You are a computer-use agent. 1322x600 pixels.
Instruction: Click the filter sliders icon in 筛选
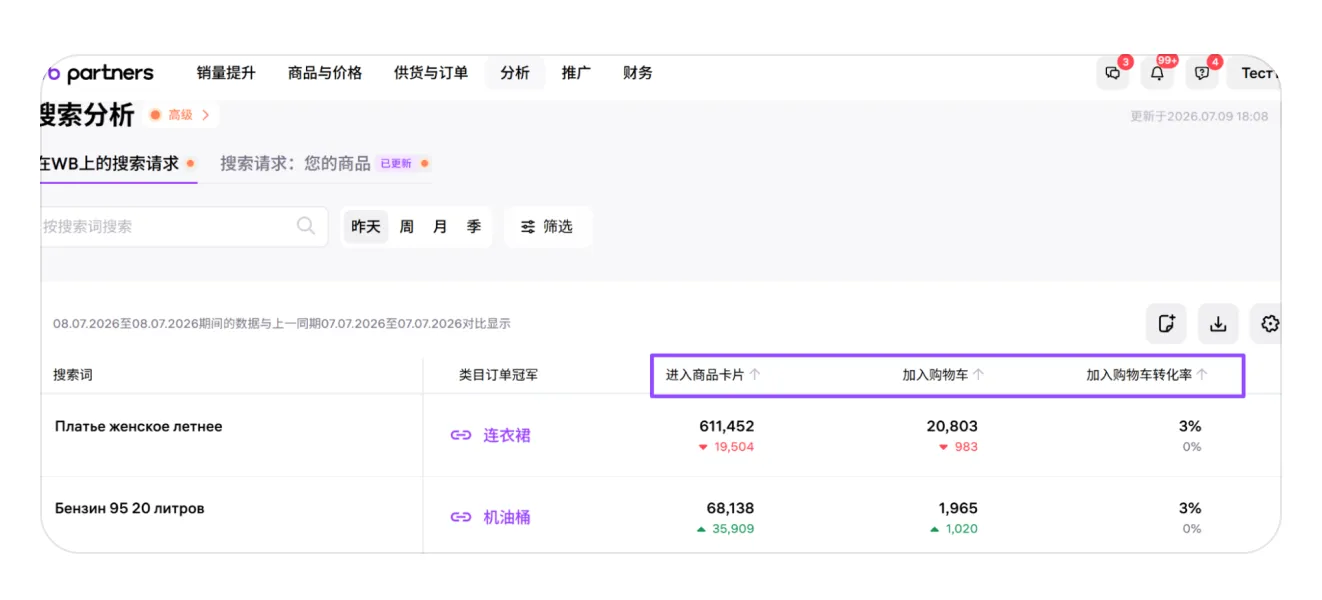[528, 227]
